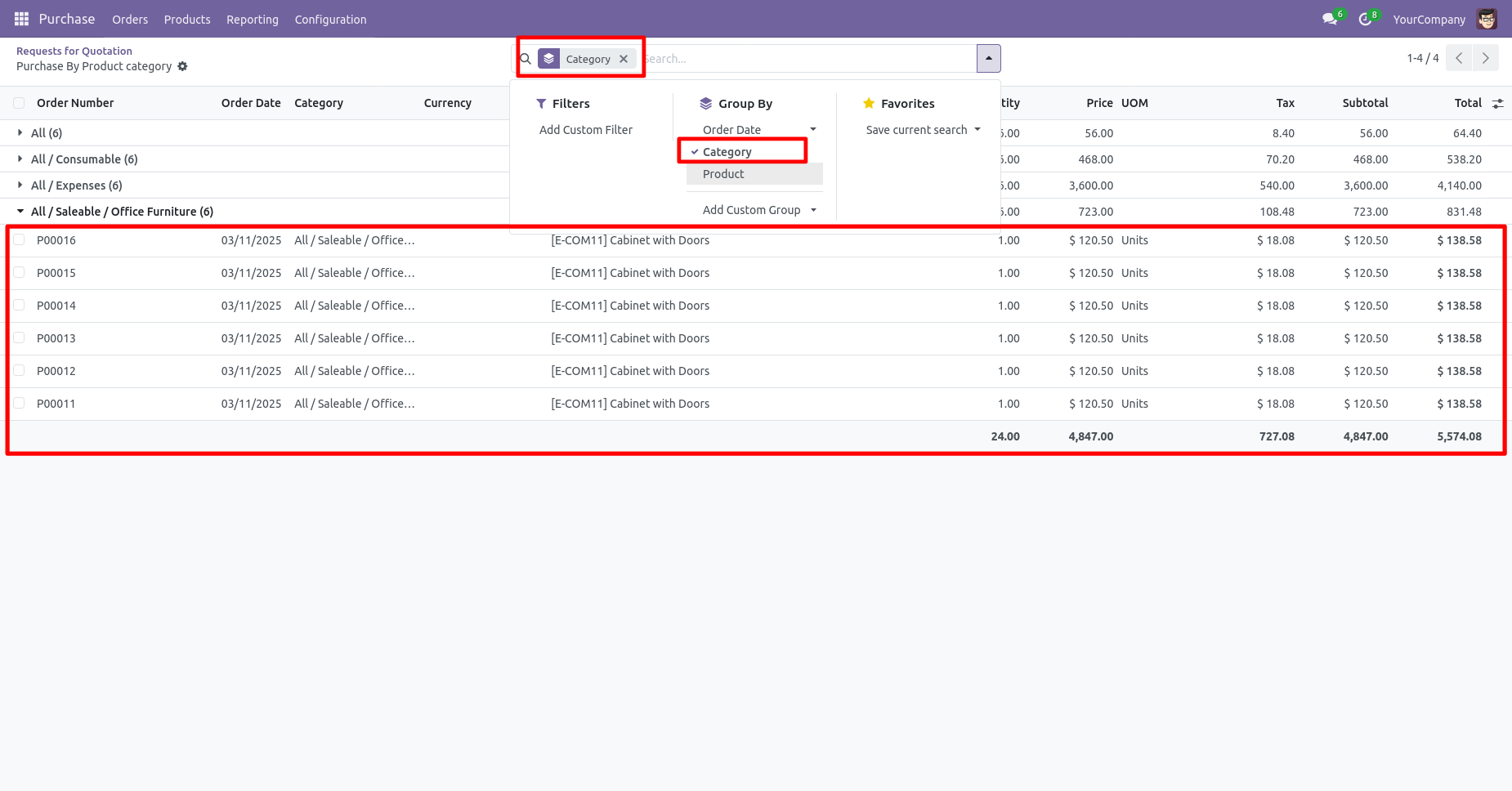Tick checkbox for order P00012

click(19, 371)
